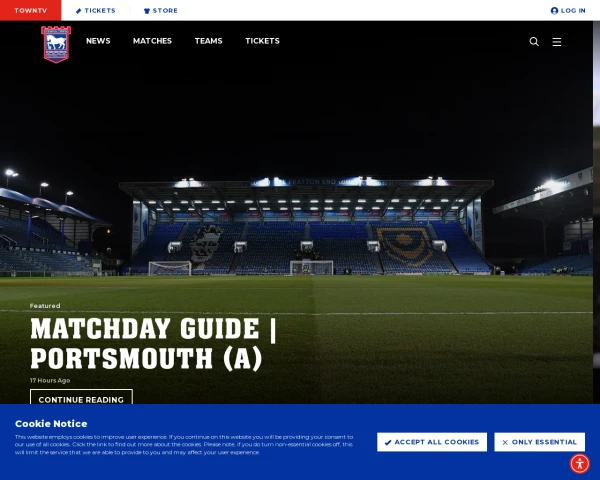Viewport: 600px width, 480px height.
Task: Open site search with the magnifier icon
Action: tap(534, 41)
